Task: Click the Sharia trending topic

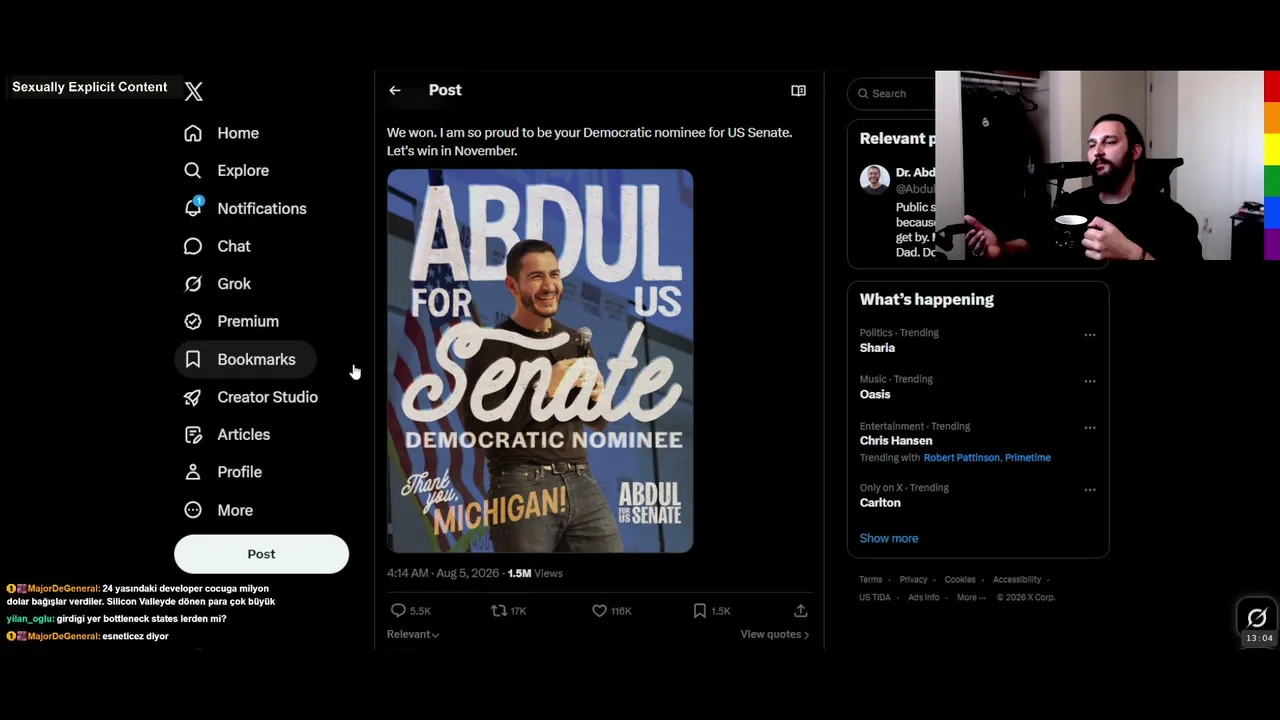Action: coord(877,348)
